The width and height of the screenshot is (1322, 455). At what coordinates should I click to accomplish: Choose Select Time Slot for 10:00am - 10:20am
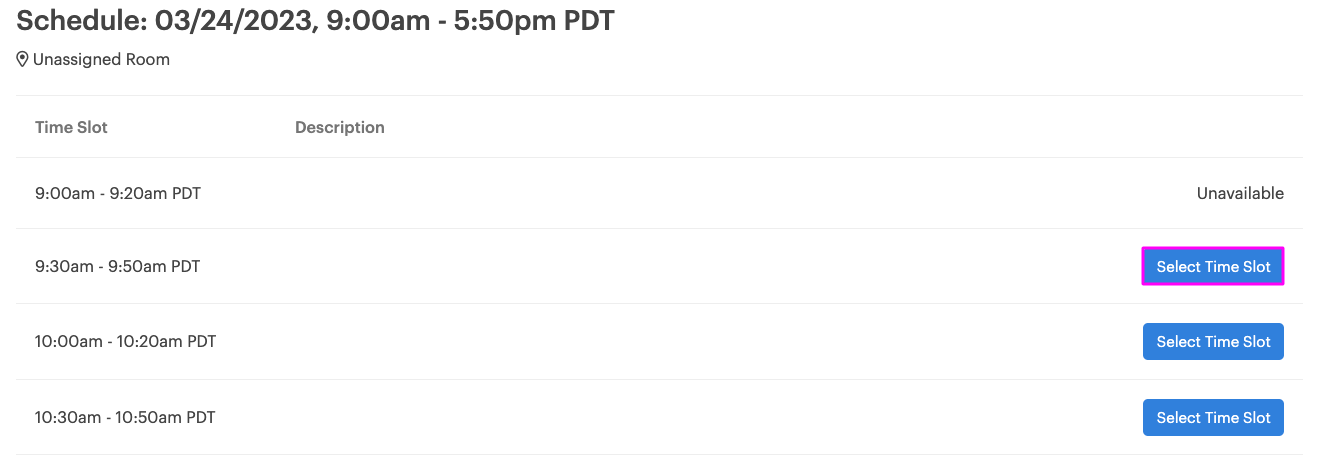click(x=1213, y=342)
